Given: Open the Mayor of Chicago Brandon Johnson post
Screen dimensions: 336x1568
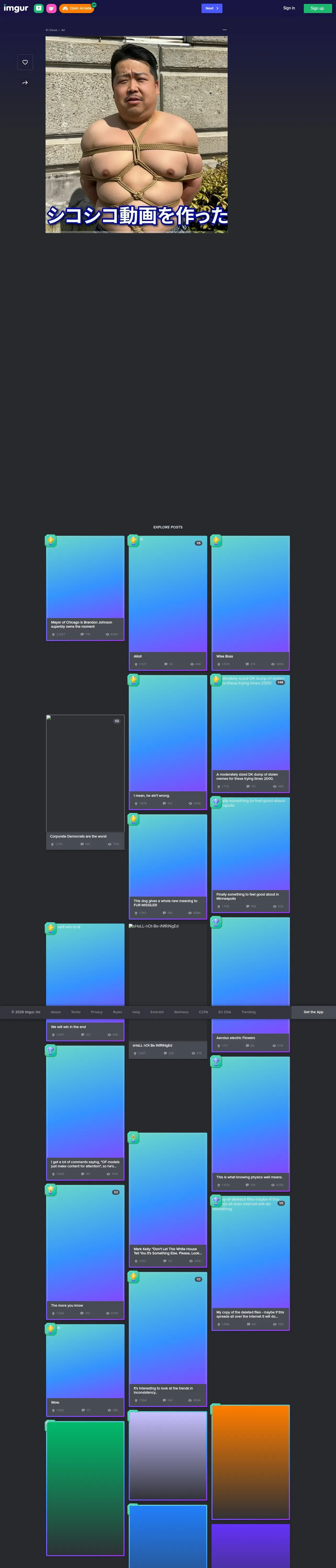Looking at the screenshot, I should point(85,588).
